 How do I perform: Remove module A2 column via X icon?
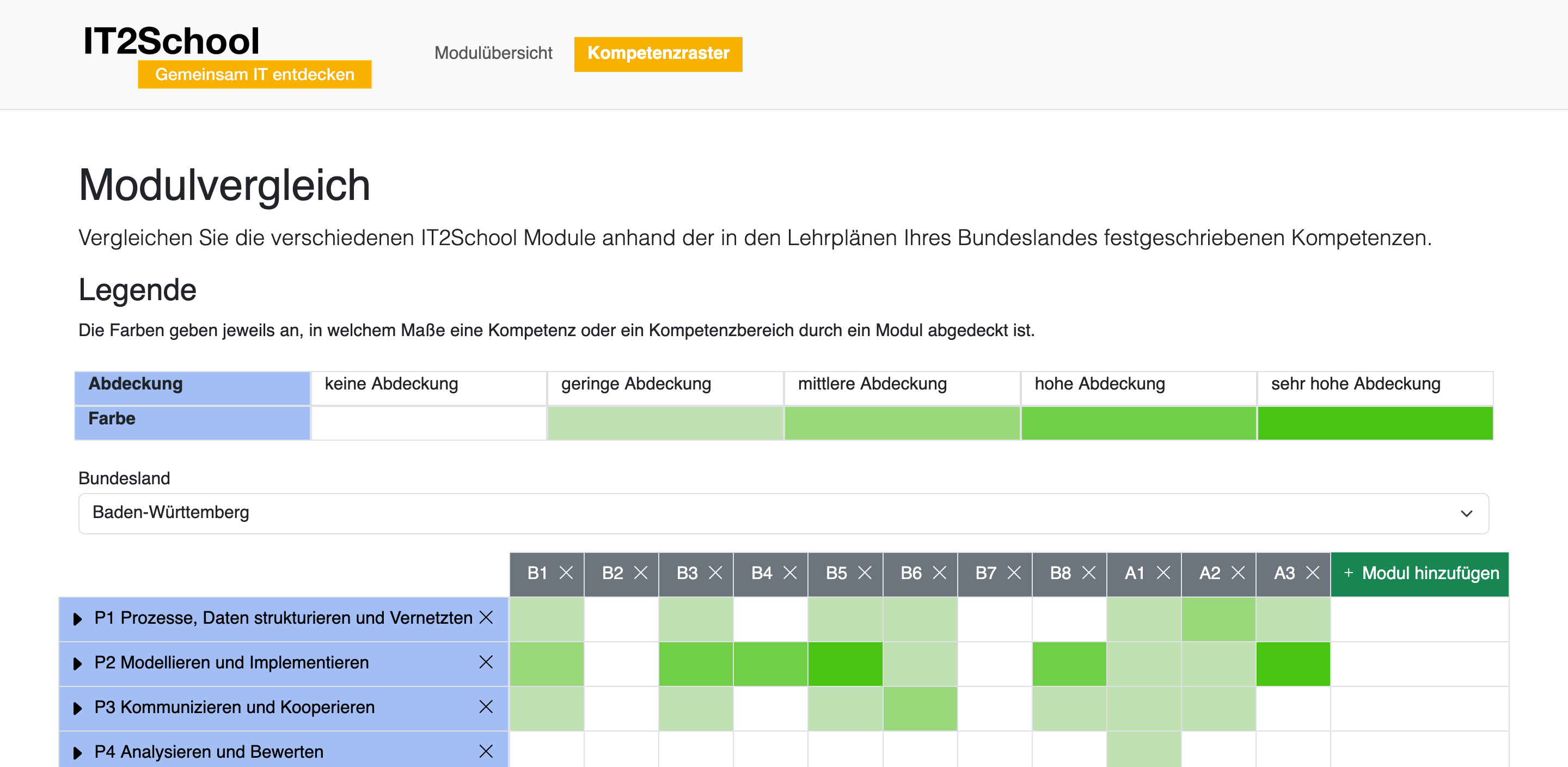[1238, 573]
